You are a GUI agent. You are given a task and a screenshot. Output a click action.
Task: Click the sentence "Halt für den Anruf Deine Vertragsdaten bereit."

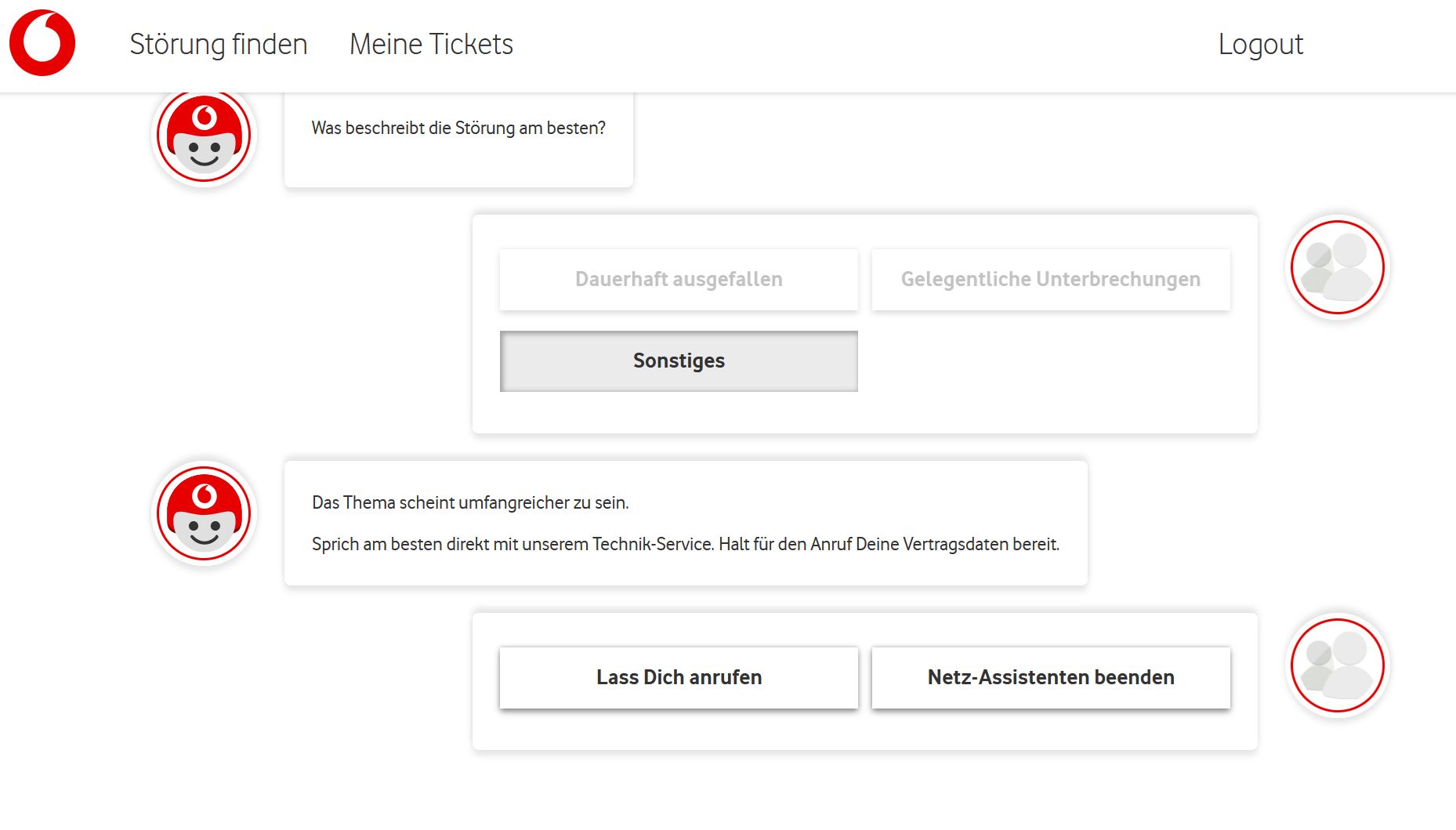pyautogui.click(x=889, y=545)
